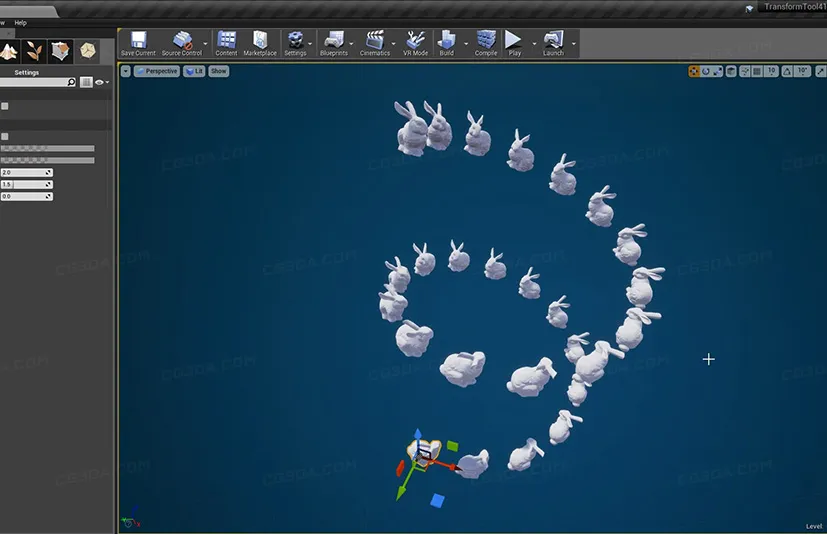827x534 pixels.
Task: Expand the Build options dropdown arrow
Action: [x=466, y=44]
